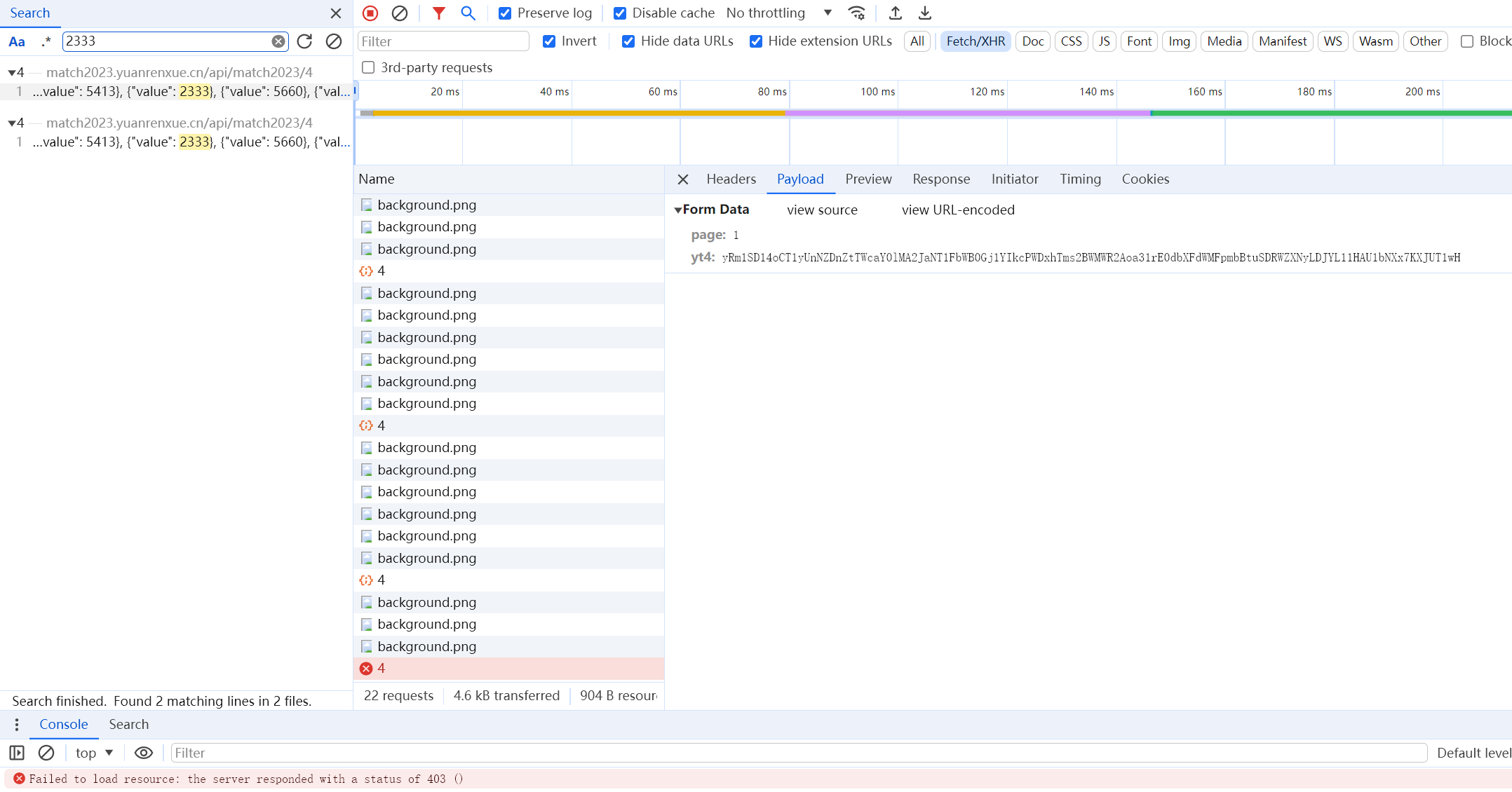
Task: Toggle the Invert filter checkbox
Action: pyautogui.click(x=549, y=41)
